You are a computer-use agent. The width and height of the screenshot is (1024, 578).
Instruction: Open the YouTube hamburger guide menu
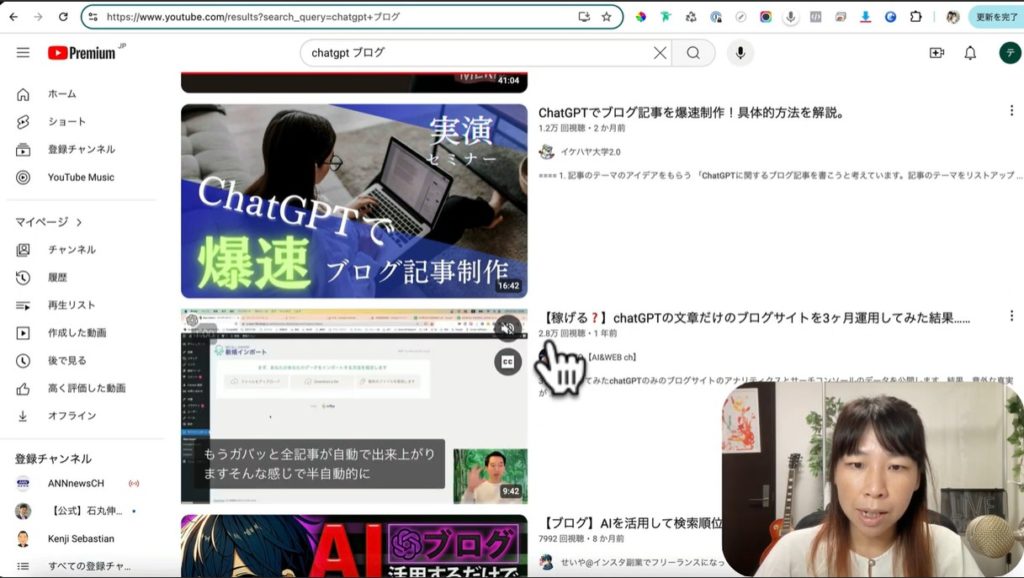tap(22, 53)
